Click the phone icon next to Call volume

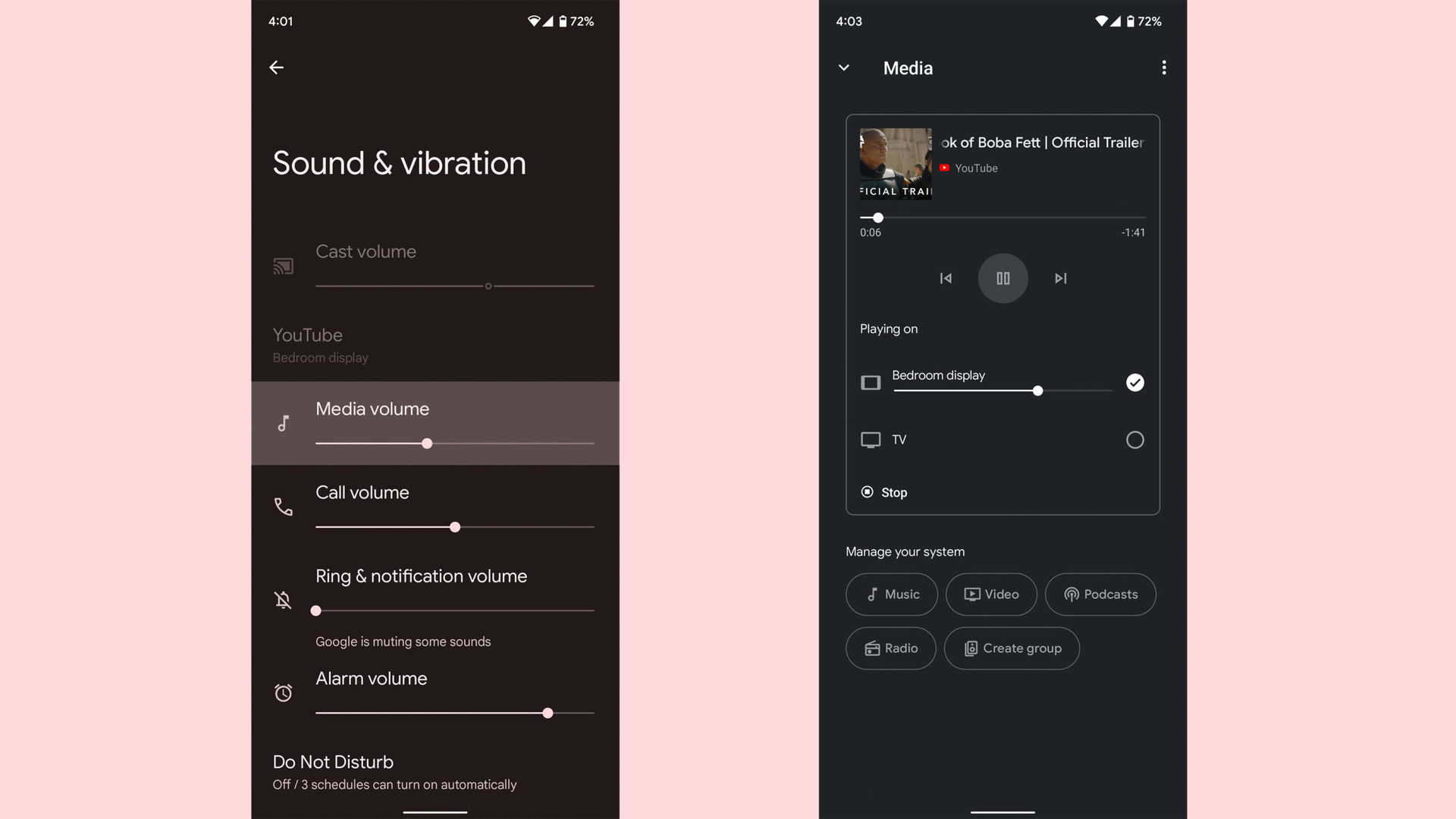tap(283, 506)
